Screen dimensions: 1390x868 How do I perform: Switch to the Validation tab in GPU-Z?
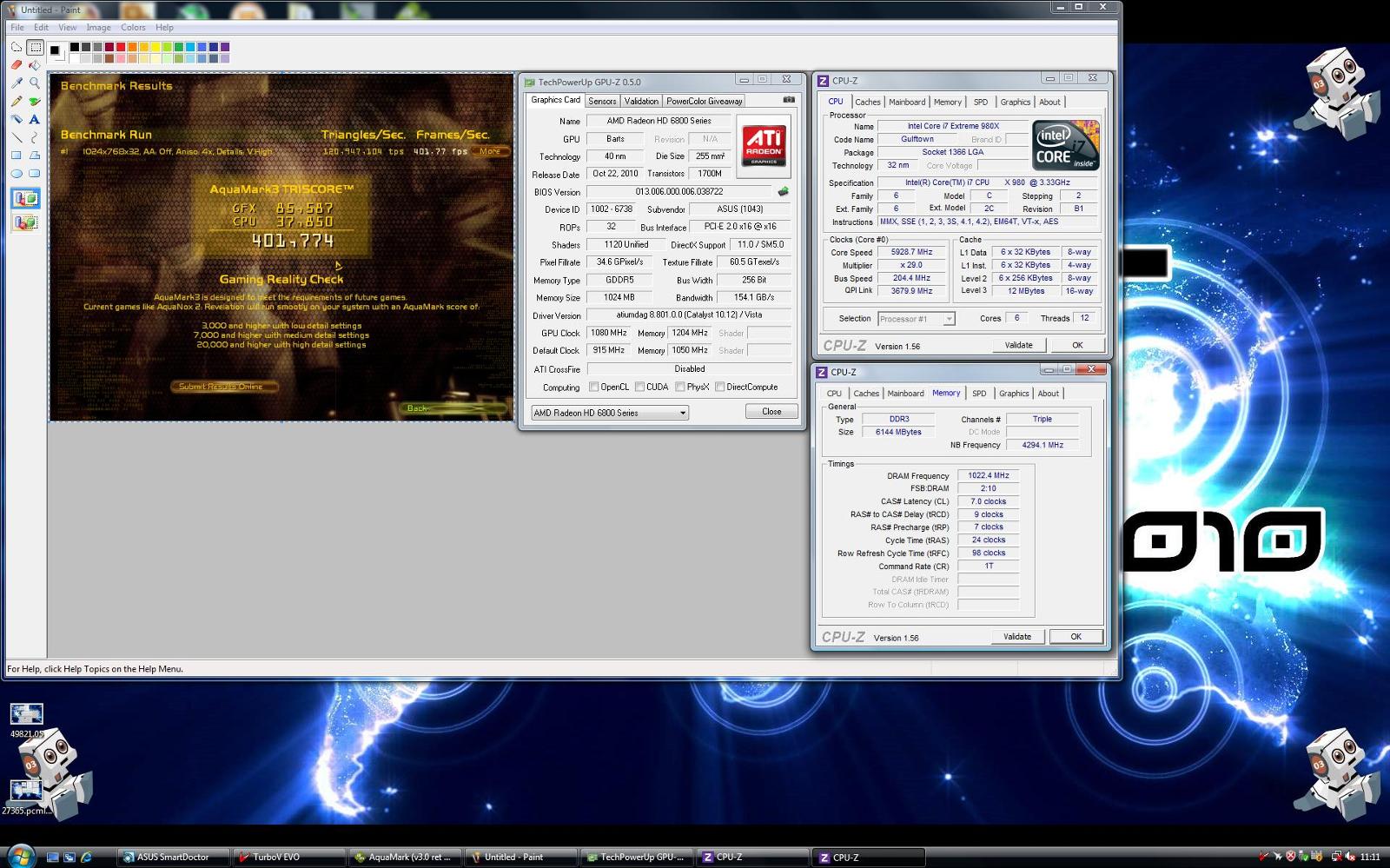point(641,101)
